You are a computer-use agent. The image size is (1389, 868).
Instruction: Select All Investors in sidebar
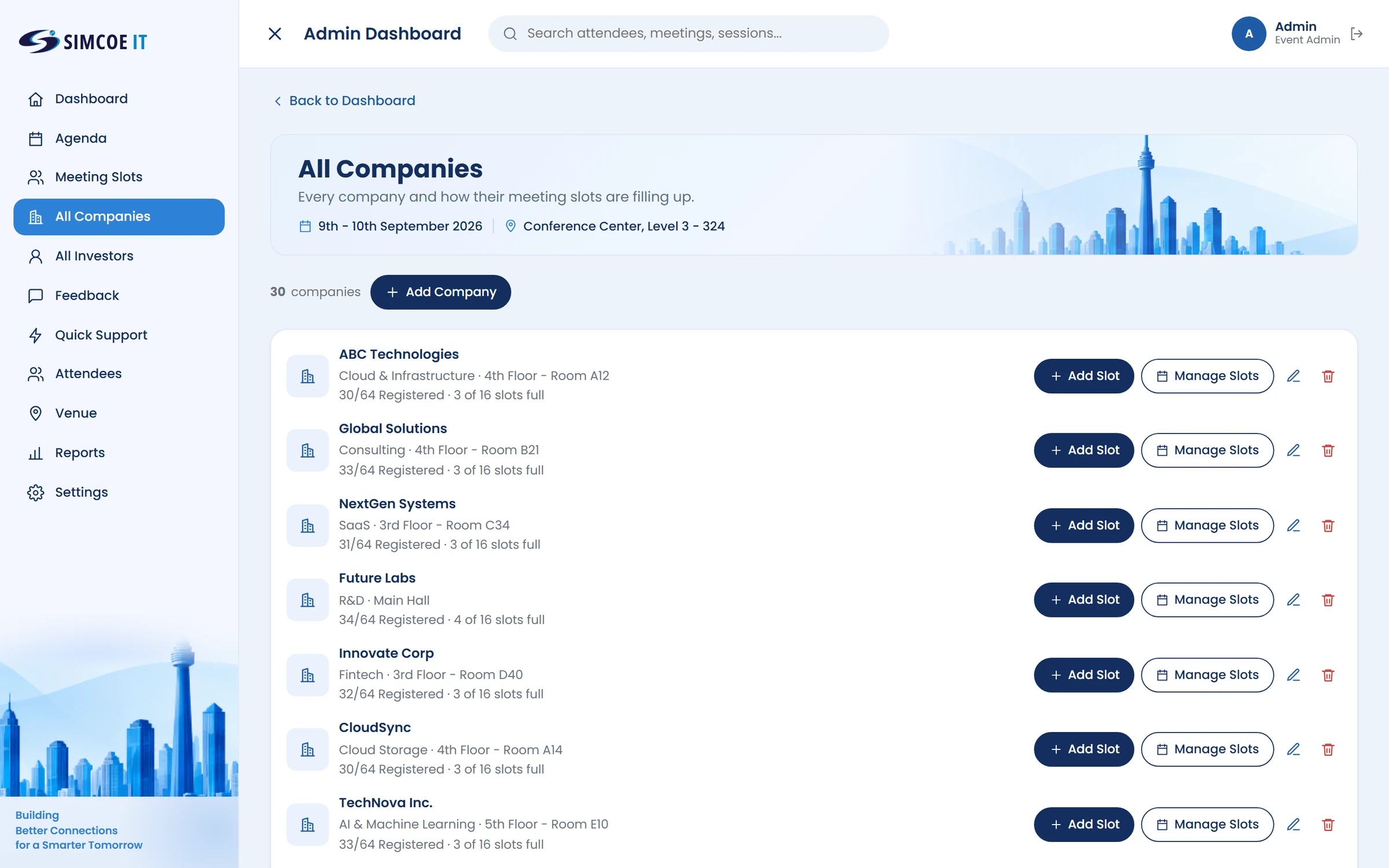pyautogui.click(x=119, y=256)
